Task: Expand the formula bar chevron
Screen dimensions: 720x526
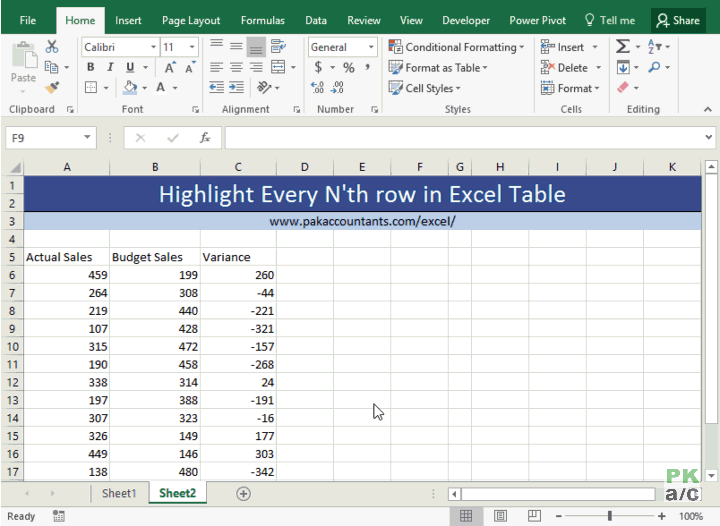Action: coord(709,137)
